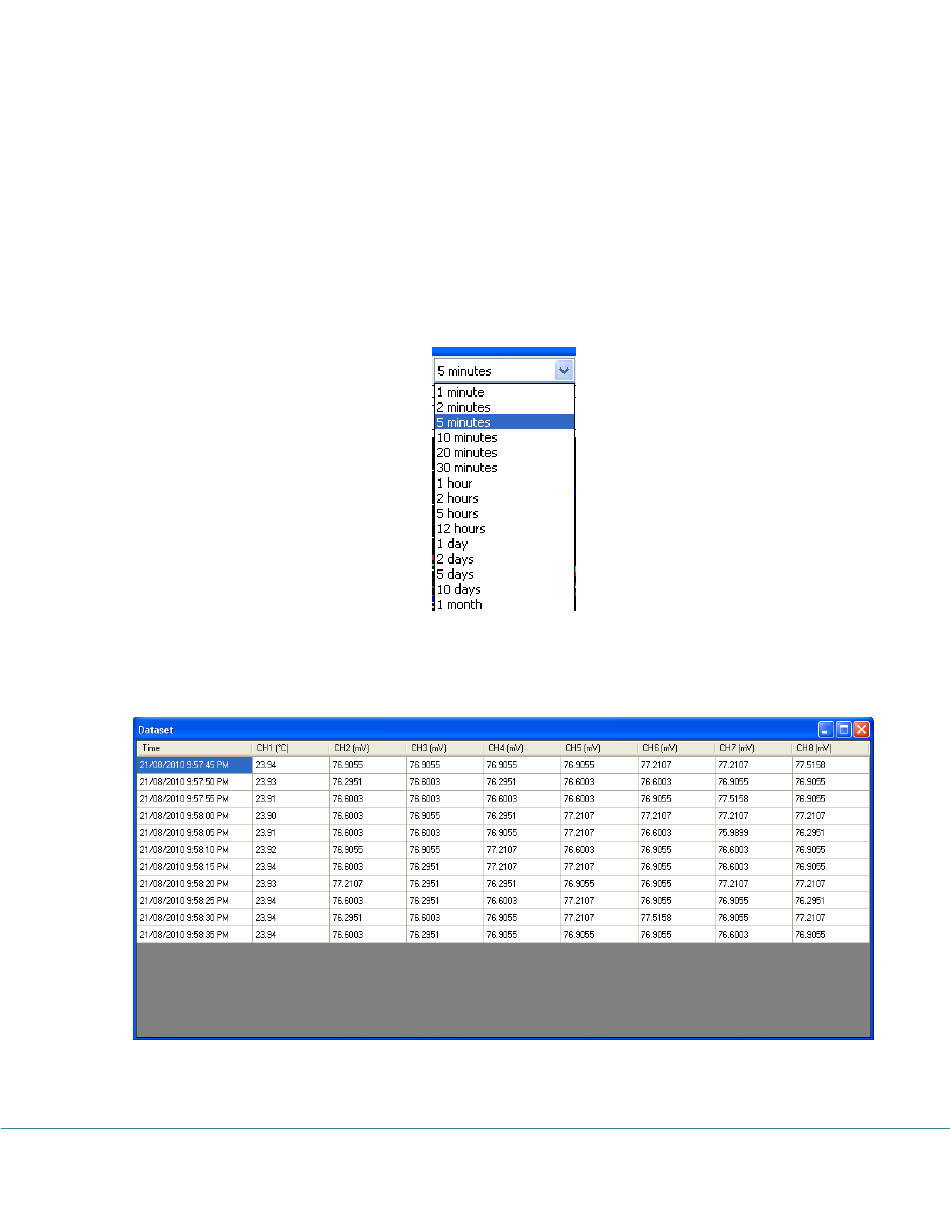Select the 9:57:50 PM timestamp row

(x=194, y=781)
